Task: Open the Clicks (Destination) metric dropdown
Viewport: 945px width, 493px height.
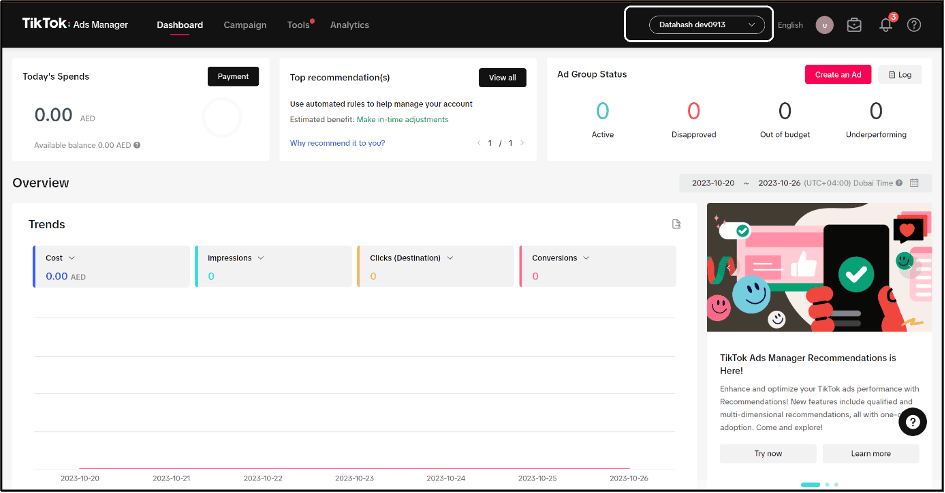Action: click(449, 258)
